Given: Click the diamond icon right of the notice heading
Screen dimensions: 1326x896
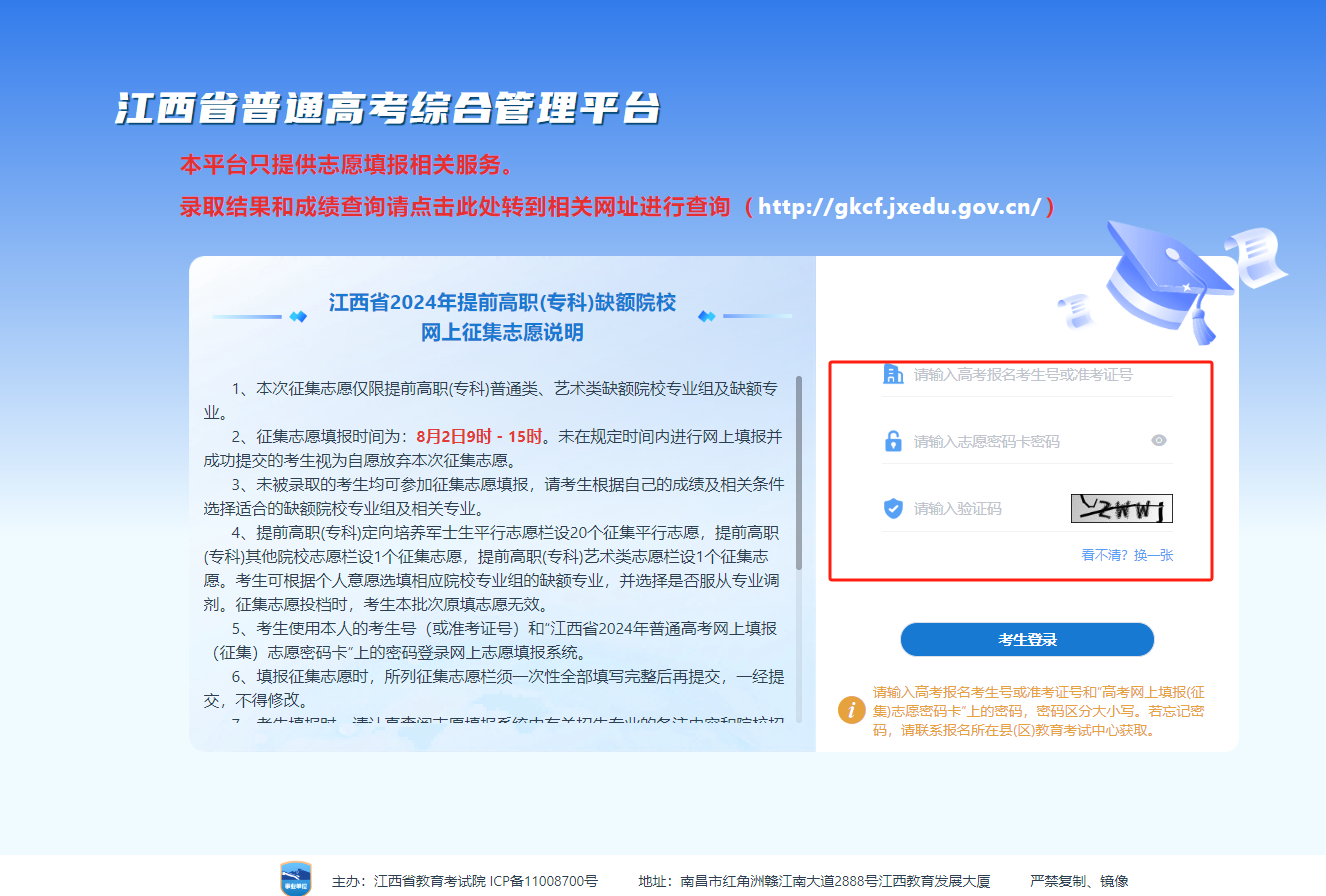Looking at the screenshot, I should tap(707, 317).
